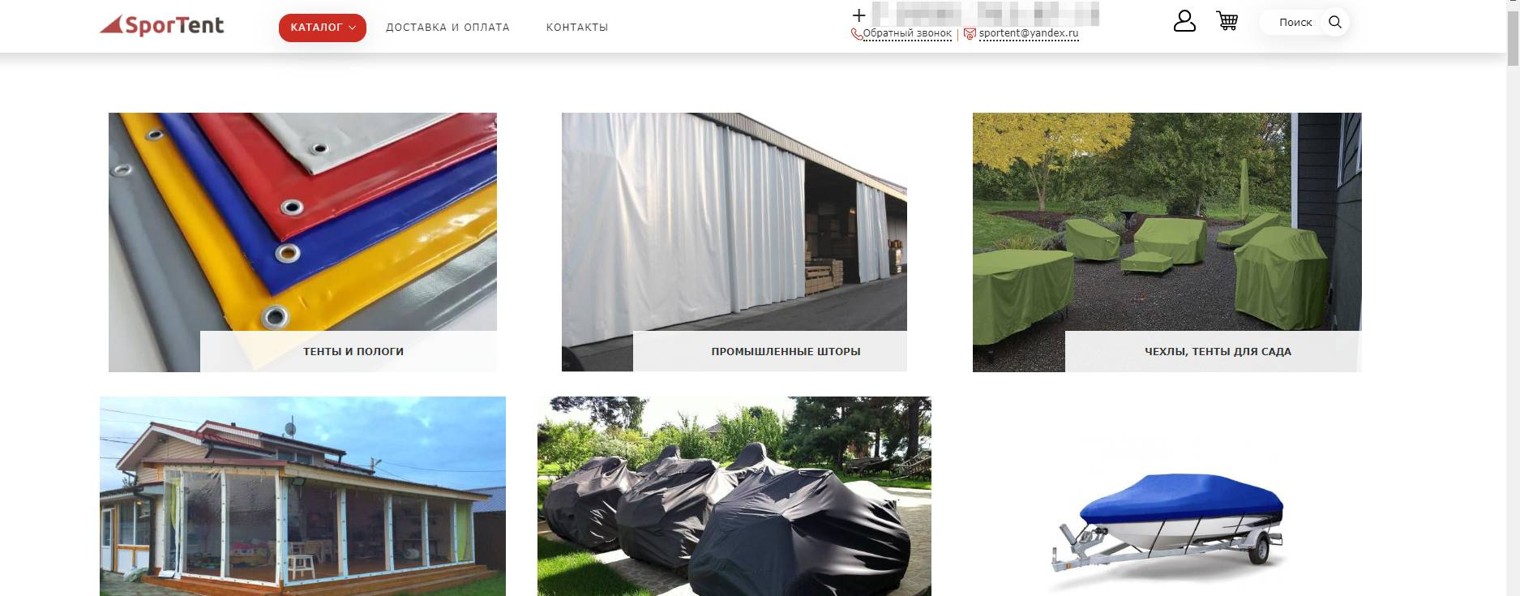Open the user account icon
The width and height of the screenshot is (1520, 596).
(x=1184, y=21)
